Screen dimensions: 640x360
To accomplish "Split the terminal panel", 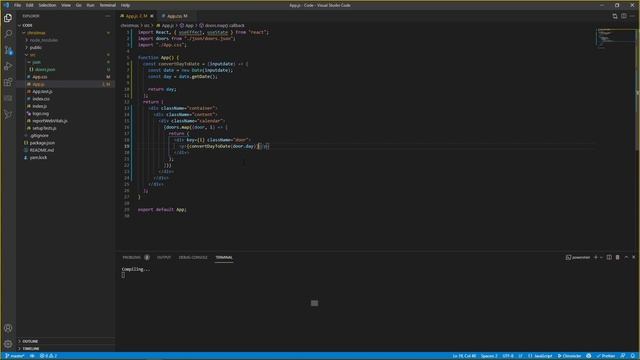I will click(609, 257).
